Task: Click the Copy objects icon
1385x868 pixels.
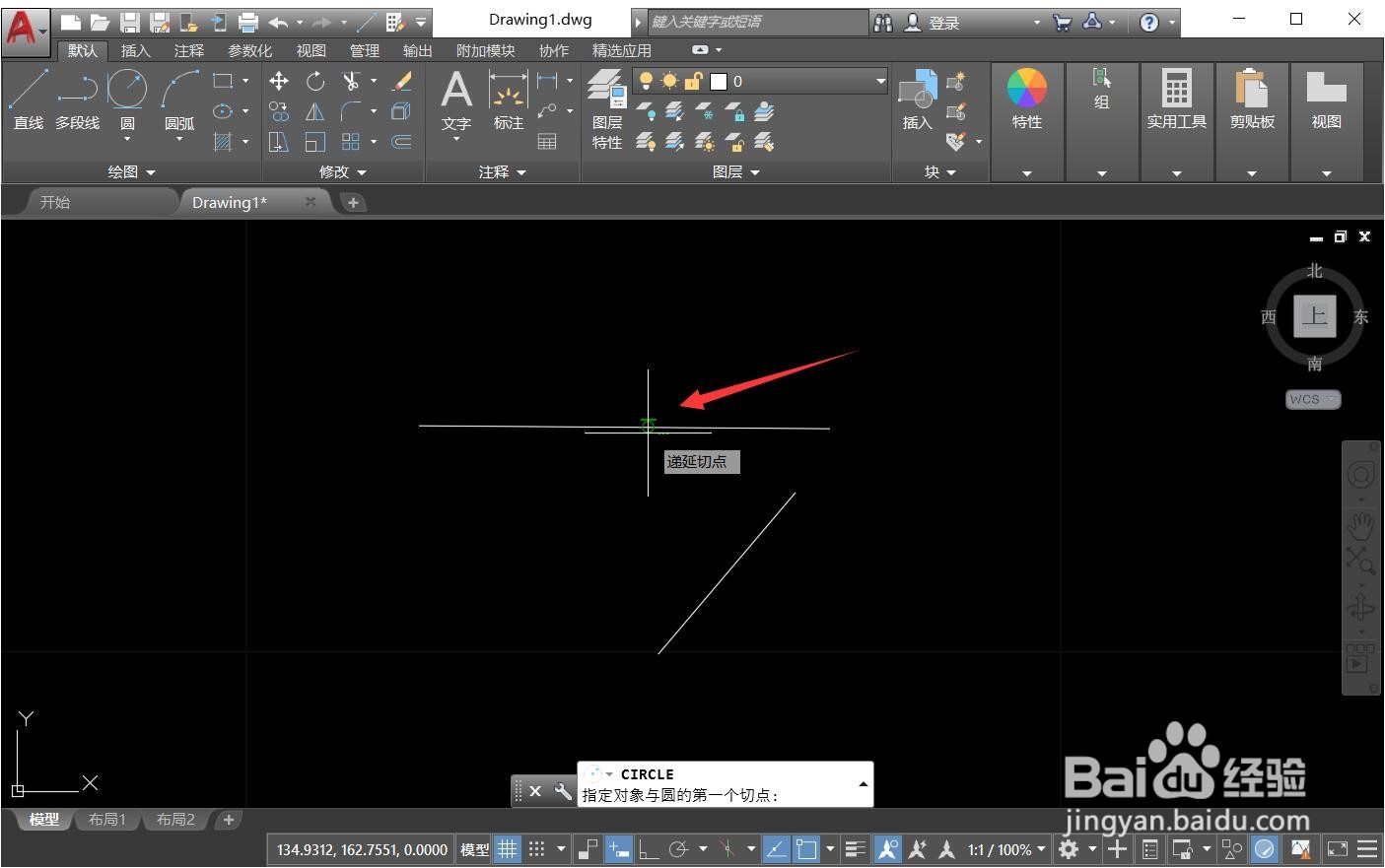Action: (x=279, y=111)
